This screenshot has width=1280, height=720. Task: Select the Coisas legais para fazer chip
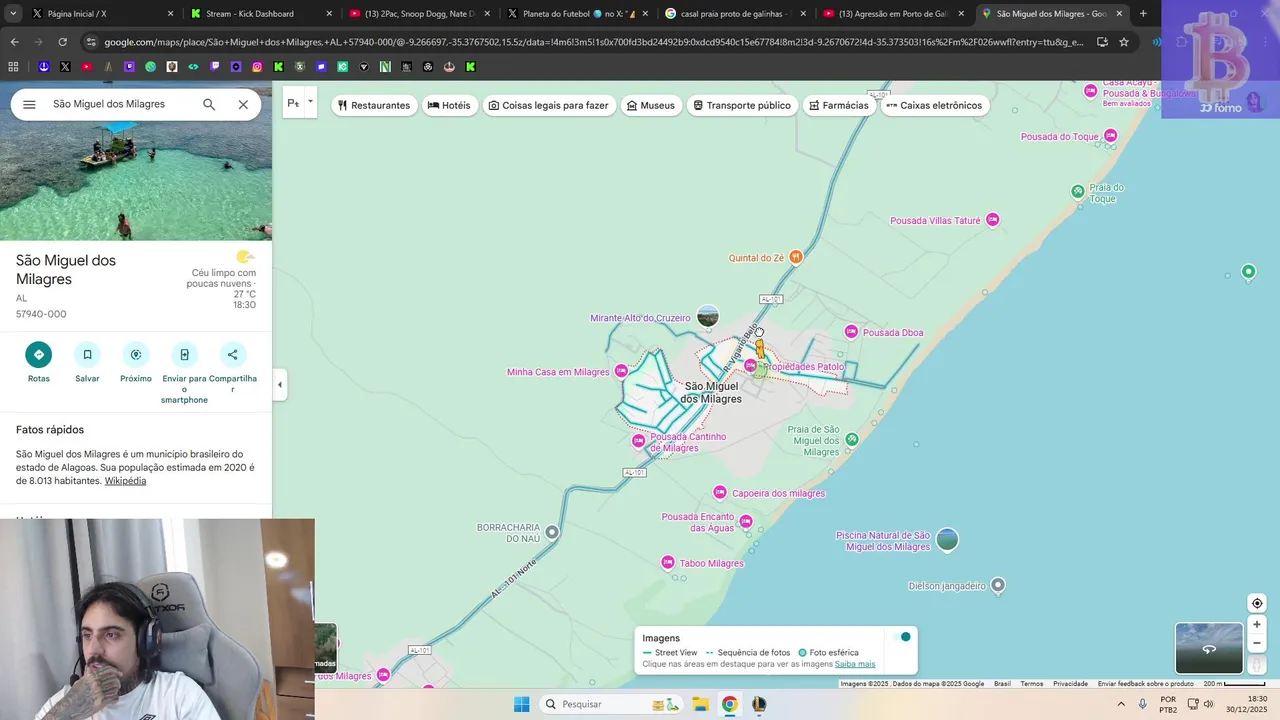point(548,105)
